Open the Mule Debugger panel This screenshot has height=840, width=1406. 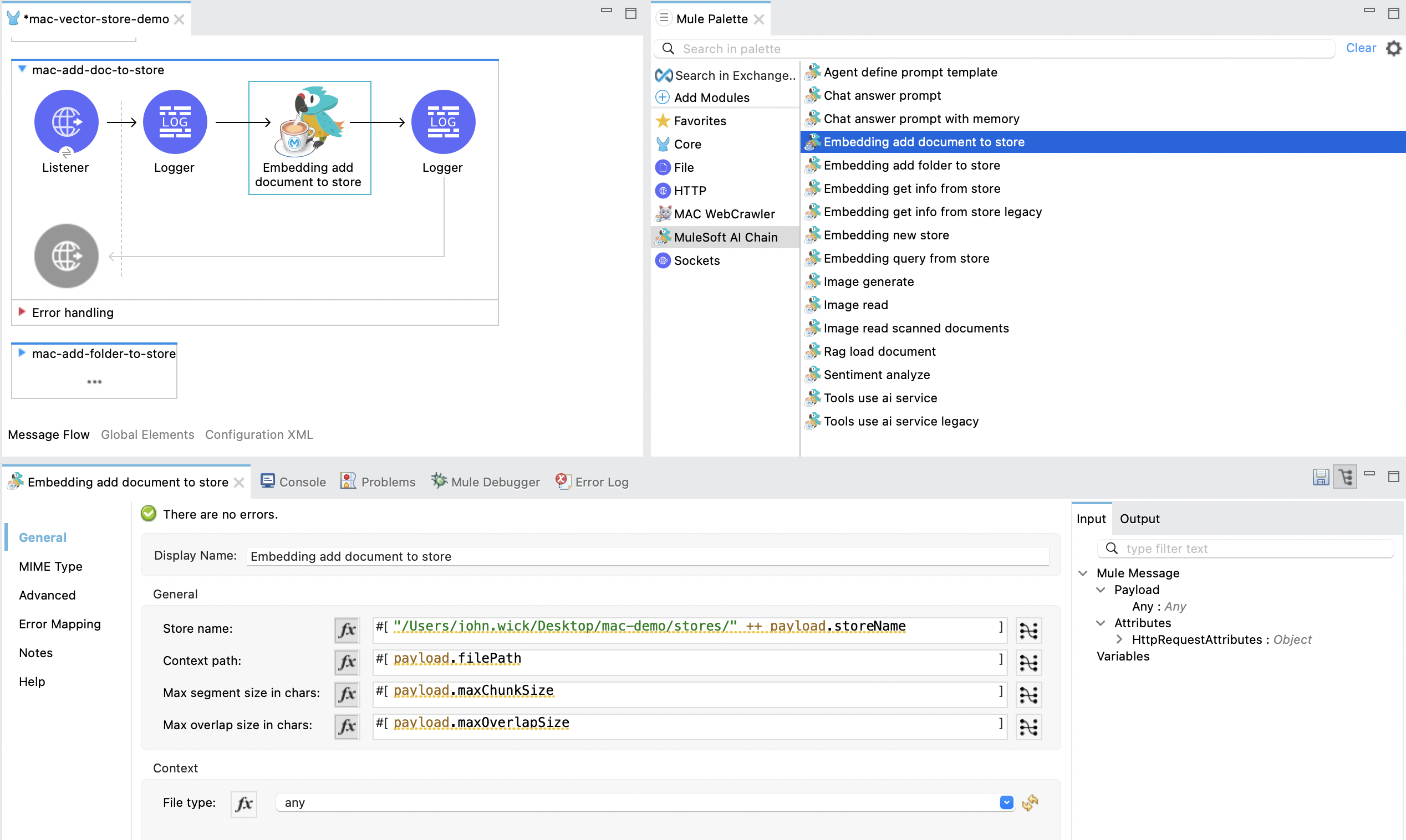(487, 481)
